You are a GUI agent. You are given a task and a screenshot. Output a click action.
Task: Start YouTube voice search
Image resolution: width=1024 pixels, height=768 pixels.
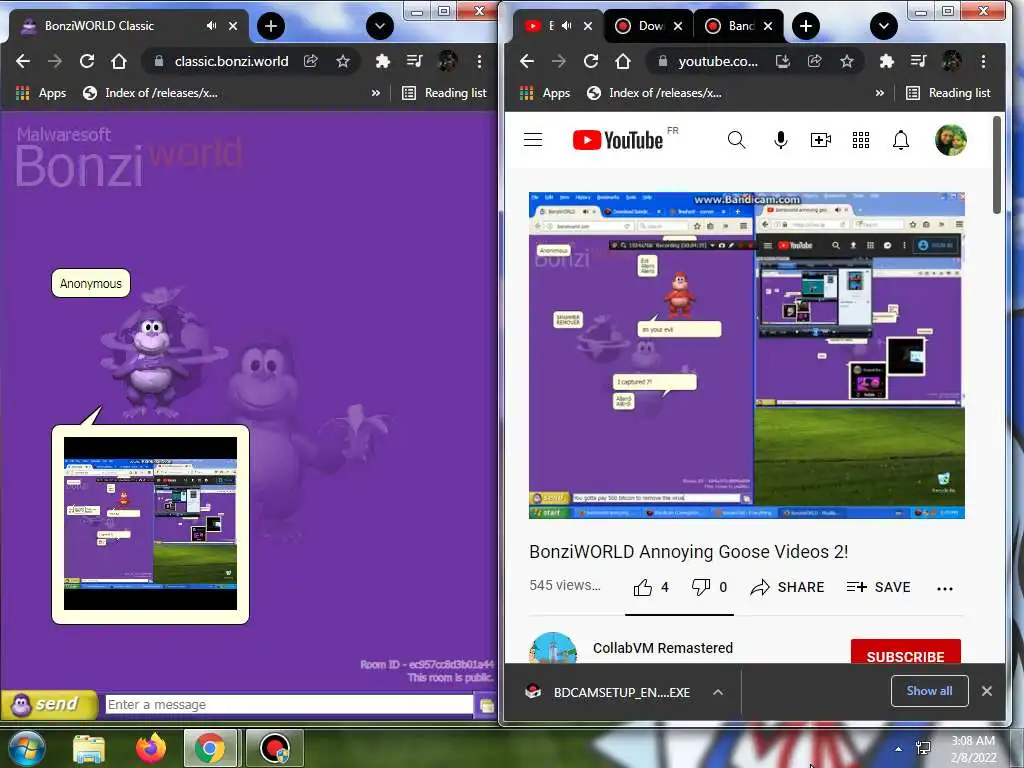click(x=780, y=140)
